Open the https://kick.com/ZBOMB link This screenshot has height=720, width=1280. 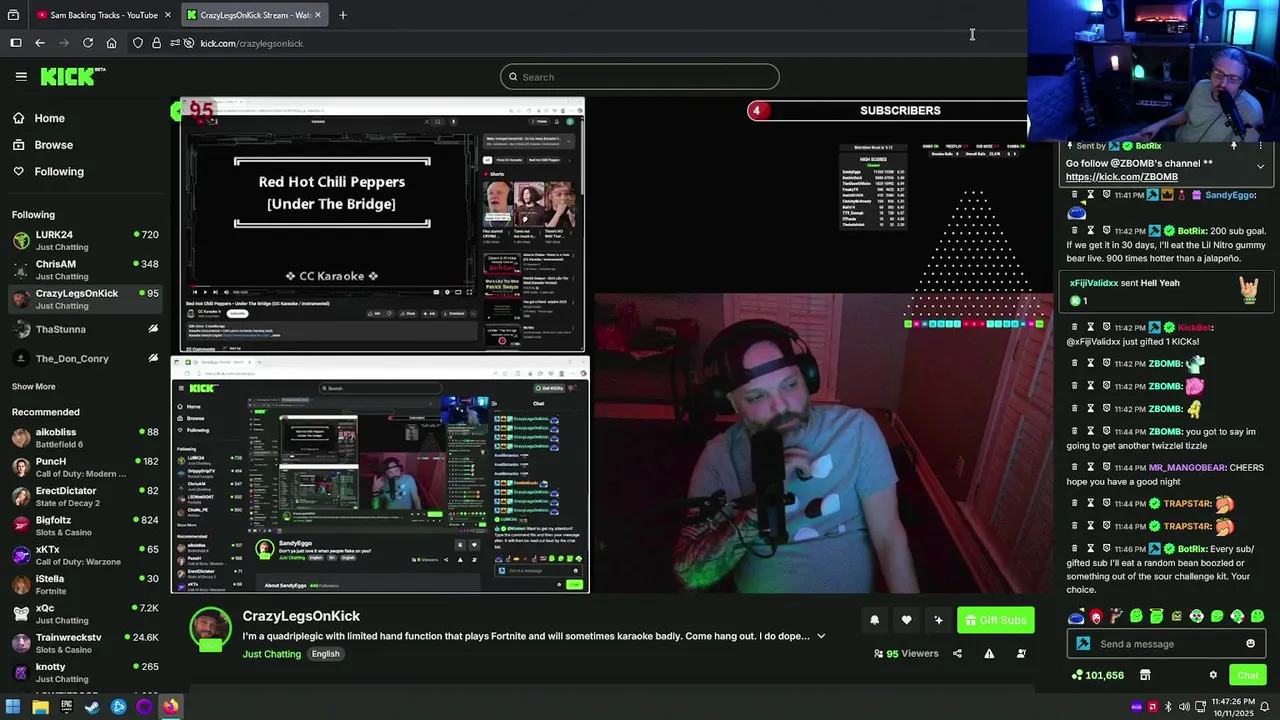point(1122,177)
